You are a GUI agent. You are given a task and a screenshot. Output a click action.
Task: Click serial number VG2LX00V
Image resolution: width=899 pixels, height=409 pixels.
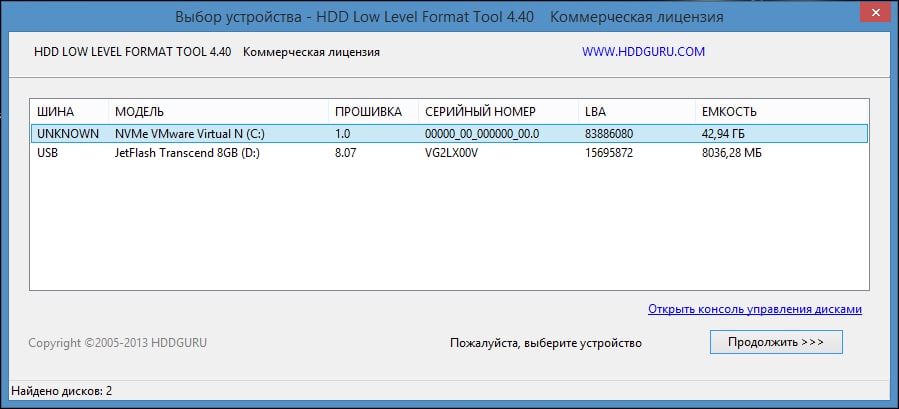point(451,153)
